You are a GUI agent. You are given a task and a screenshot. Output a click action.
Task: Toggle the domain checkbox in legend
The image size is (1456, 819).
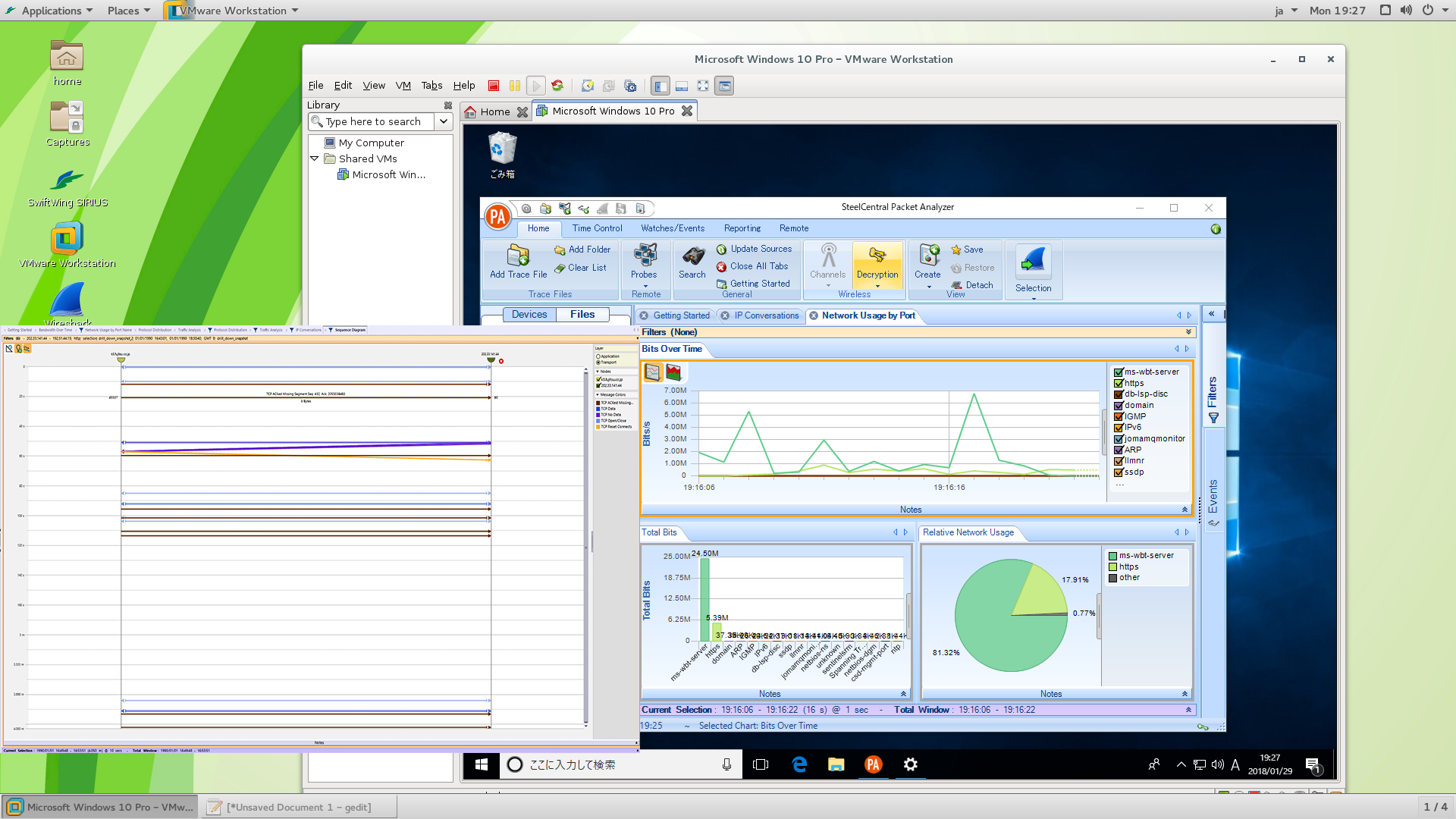click(x=1119, y=406)
